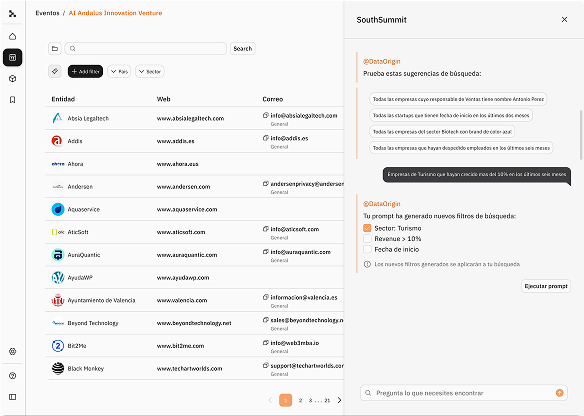Go to previous page with left chevron
The height and width of the screenshot is (416, 584).
tap(270, 400)
